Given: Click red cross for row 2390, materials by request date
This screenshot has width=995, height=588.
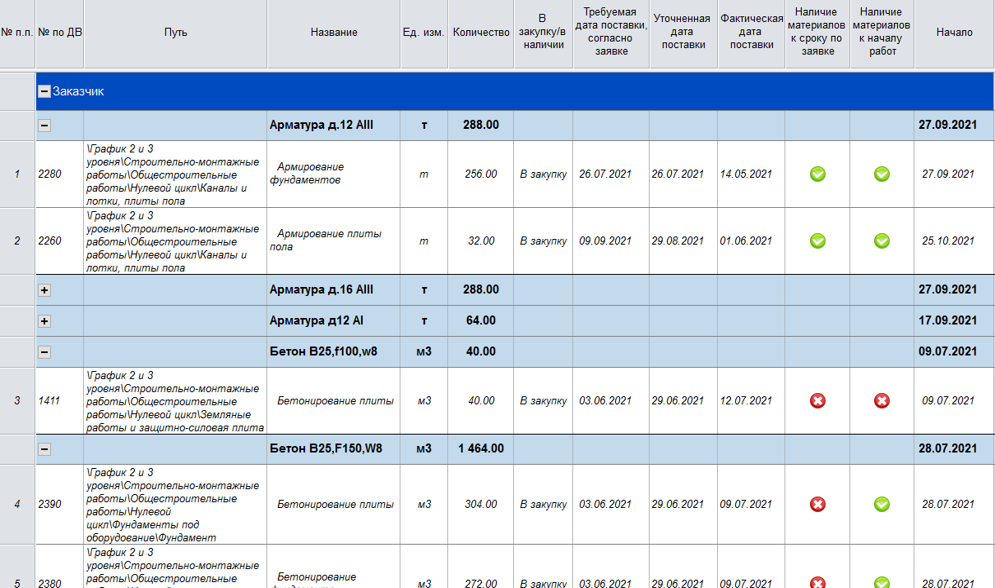Looking at the screenshot, I should pos(817,504).
